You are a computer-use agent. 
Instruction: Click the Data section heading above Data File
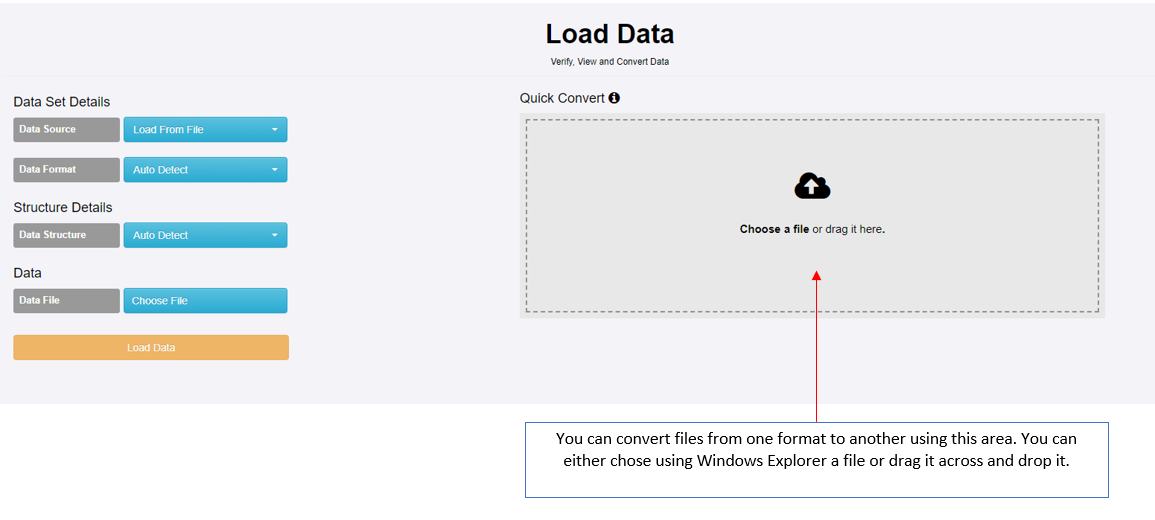point(28,273)
